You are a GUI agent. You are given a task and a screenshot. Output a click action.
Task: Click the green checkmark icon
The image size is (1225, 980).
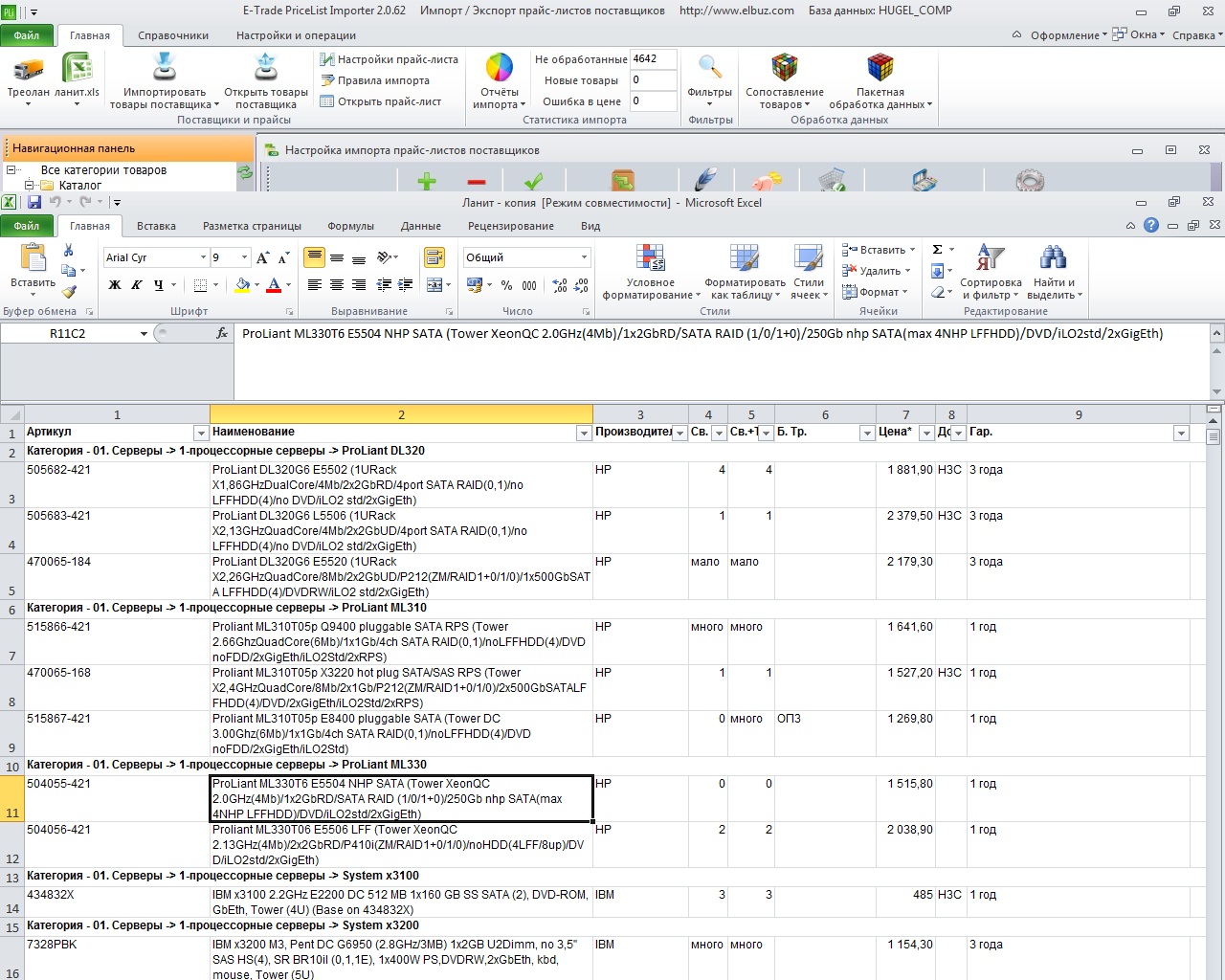pyautogui.click(x=534, y=181)
